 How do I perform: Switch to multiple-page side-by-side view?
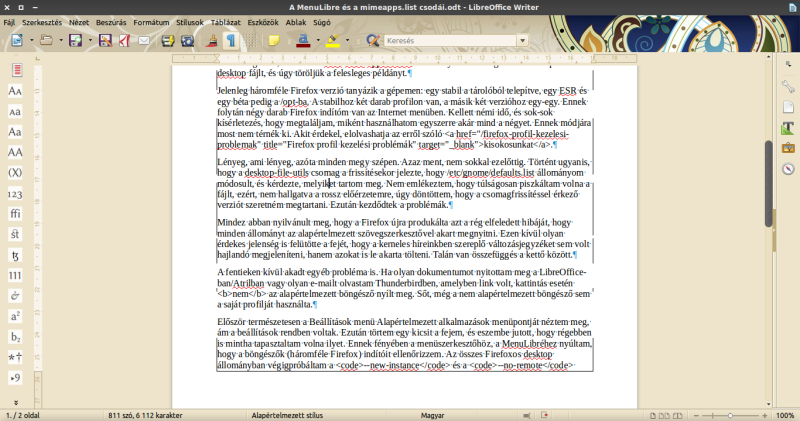coord(664,416)
